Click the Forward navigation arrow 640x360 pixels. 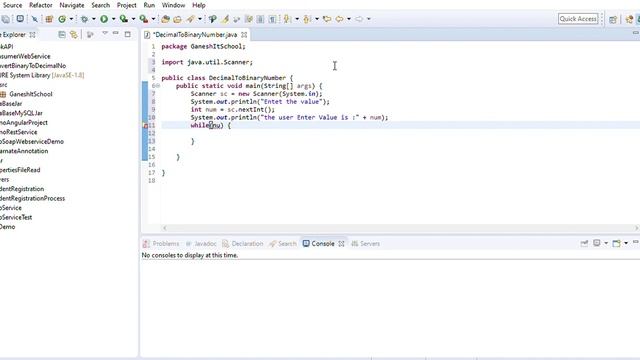[x=359, y=19]
